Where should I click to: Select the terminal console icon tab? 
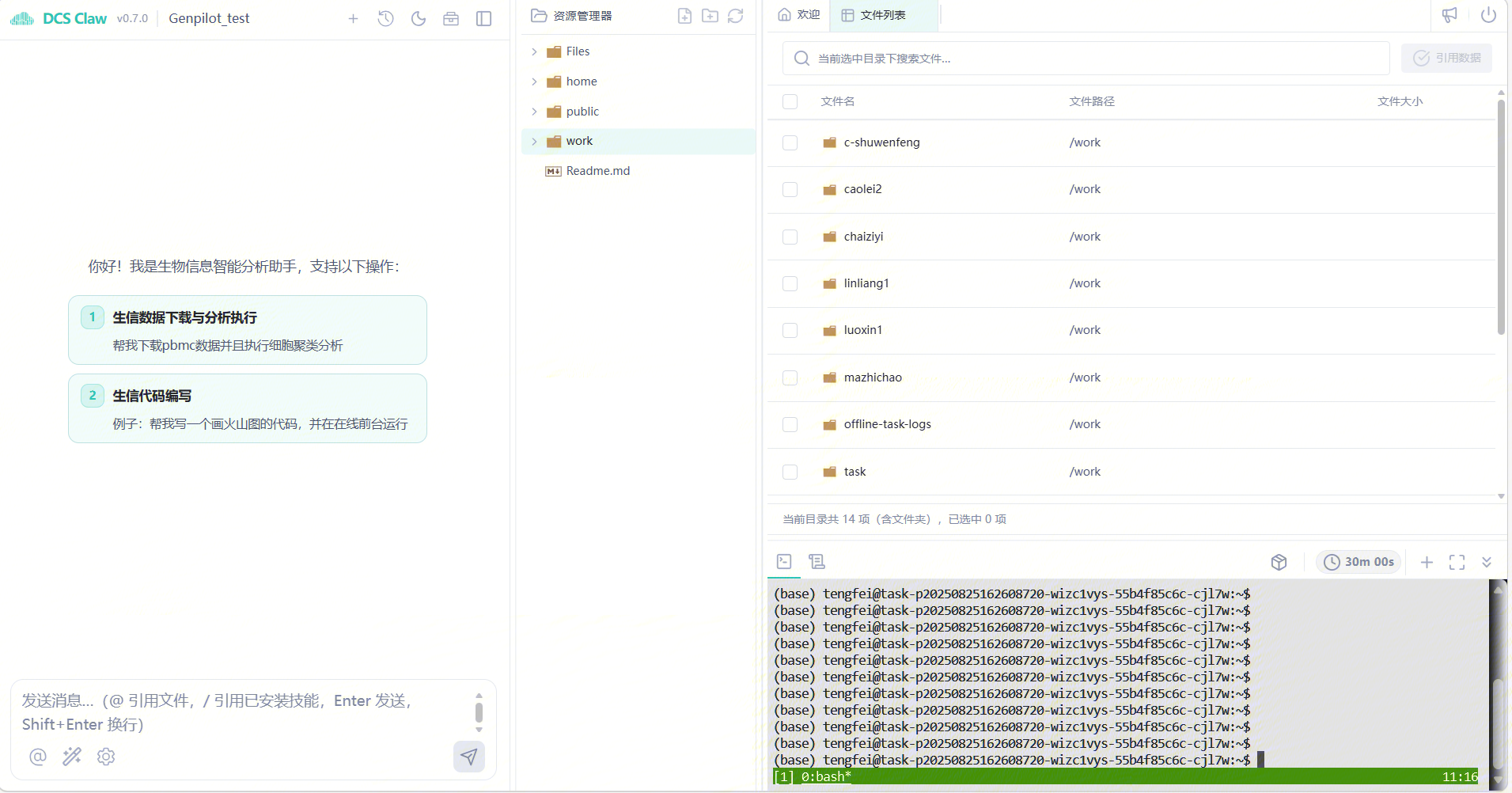(x=784, y=561)
